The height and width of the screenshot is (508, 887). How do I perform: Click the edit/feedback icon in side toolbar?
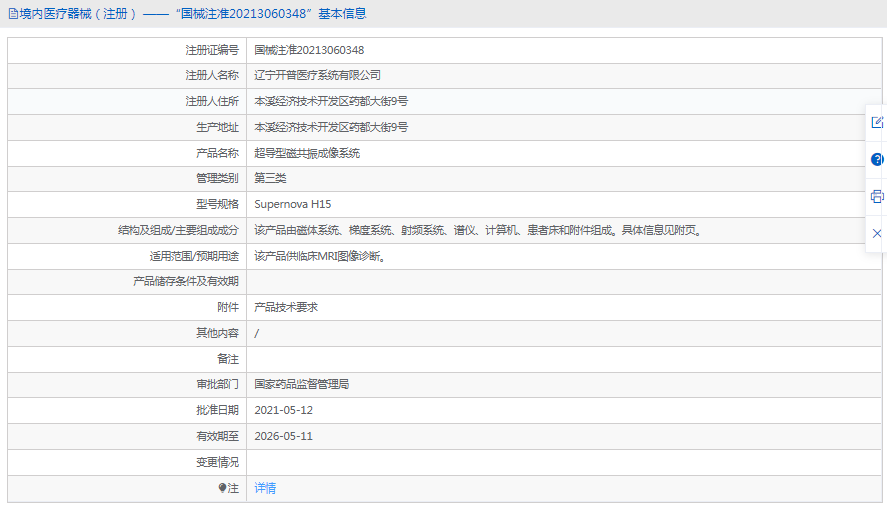877,122
